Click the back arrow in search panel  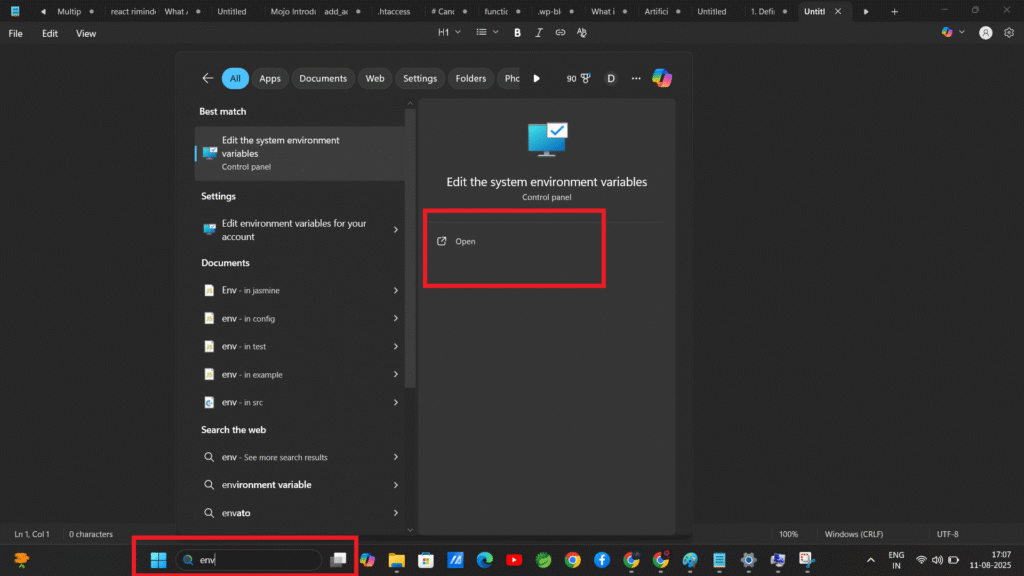(x=208, y=78)
